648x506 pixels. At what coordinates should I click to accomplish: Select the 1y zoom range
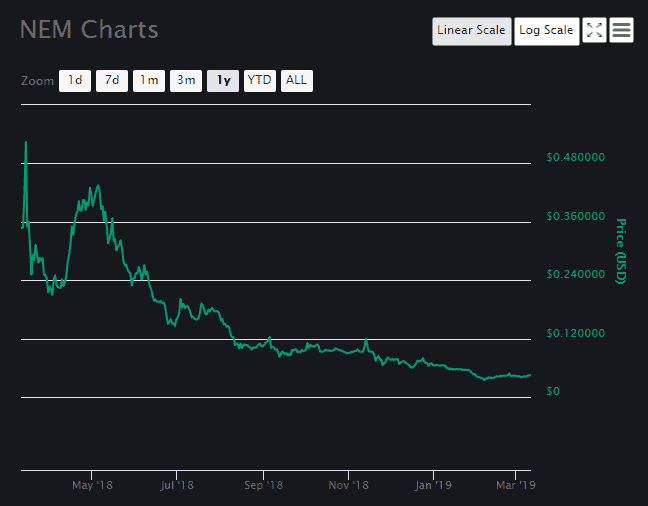pyautogui.click(x=223, y=81)
